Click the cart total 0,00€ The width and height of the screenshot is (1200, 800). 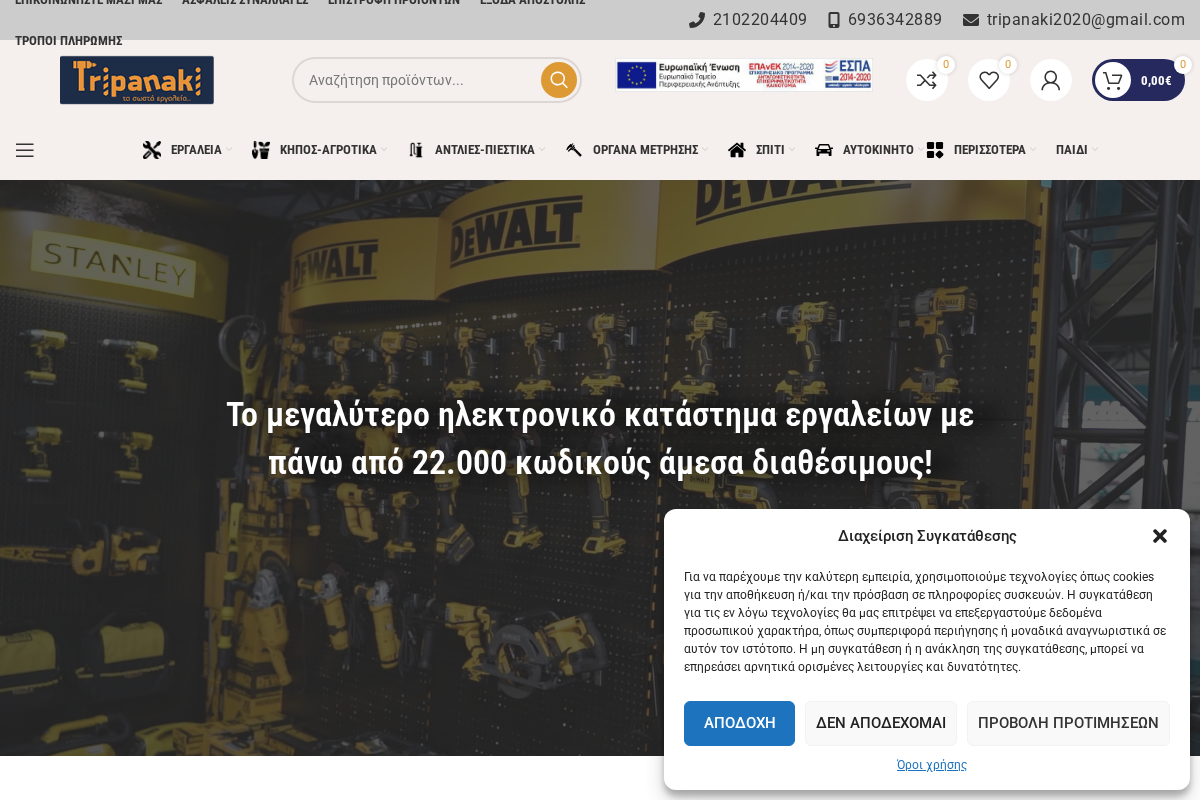click(x=1156, y=81)
